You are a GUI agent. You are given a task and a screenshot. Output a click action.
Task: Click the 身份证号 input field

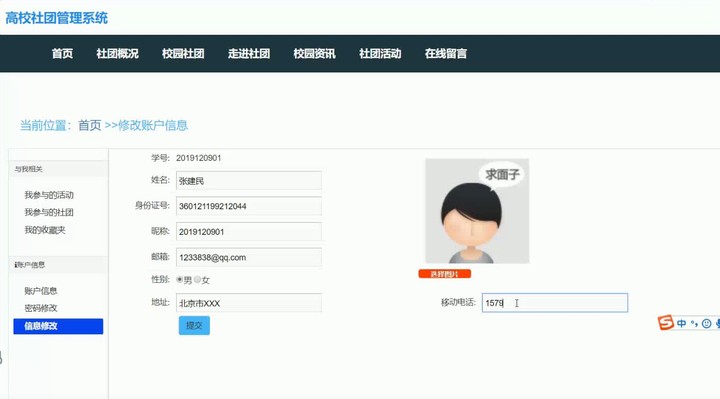coord(249,206)
